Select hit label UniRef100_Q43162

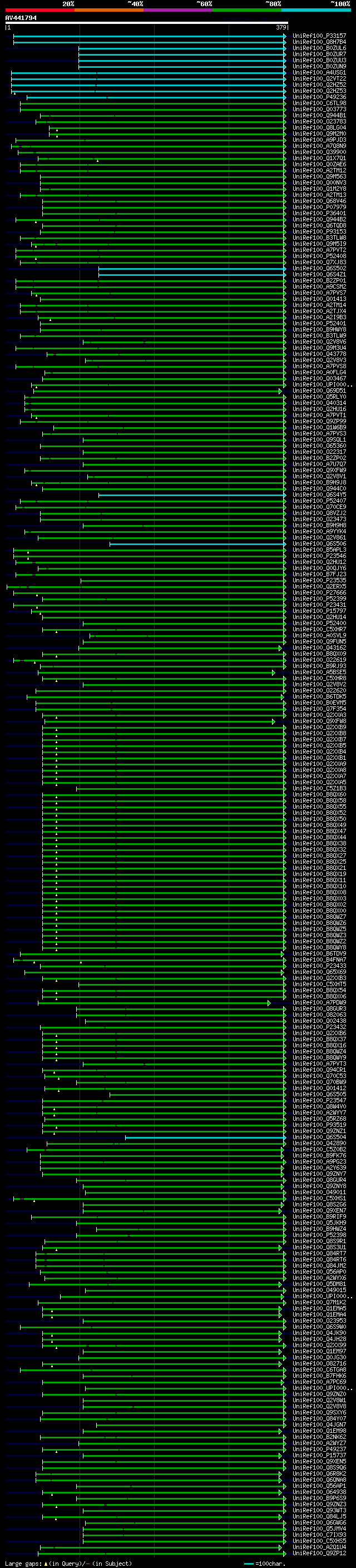click(x=319, y=647)
